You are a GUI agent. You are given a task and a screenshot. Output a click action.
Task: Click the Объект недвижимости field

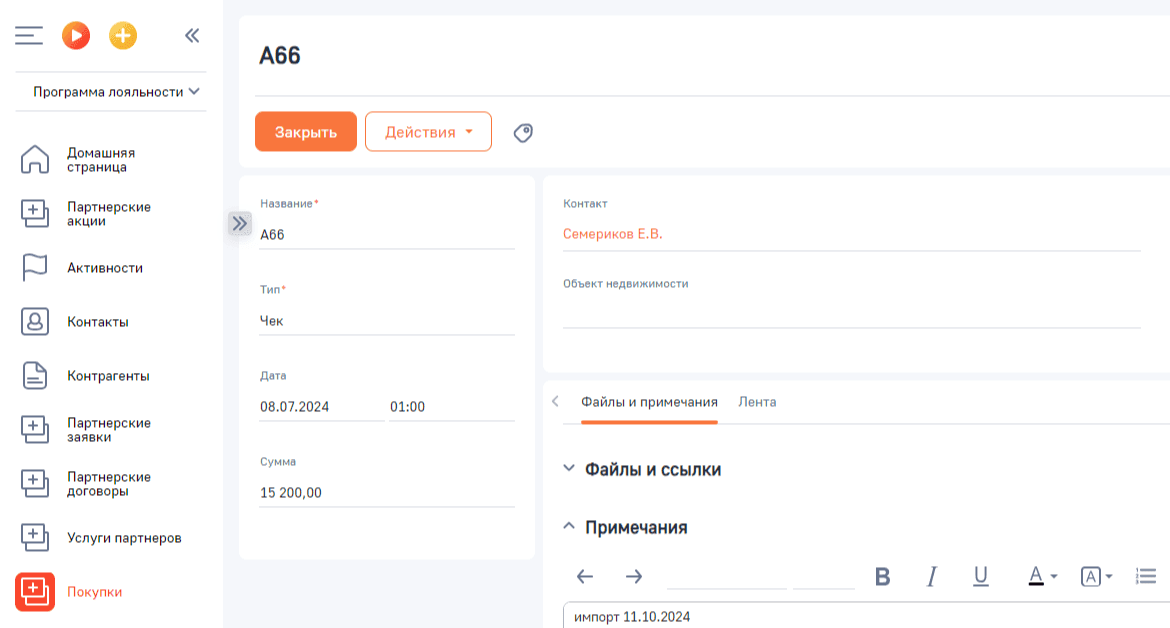point(851,313)
